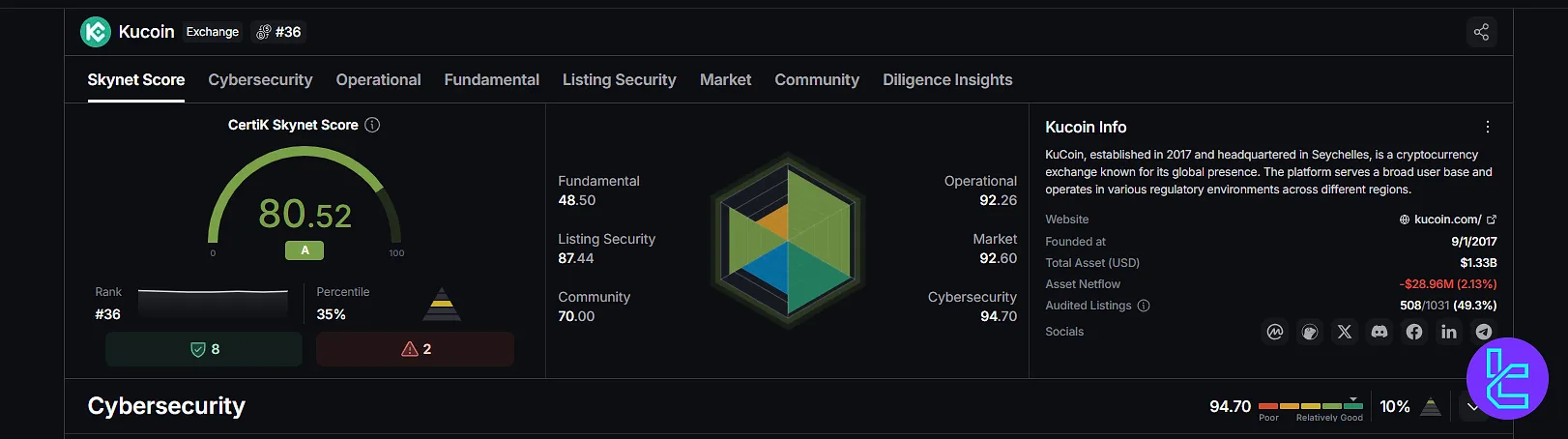
Task: Open the share icon button
Action: [x=1481, y=32]
